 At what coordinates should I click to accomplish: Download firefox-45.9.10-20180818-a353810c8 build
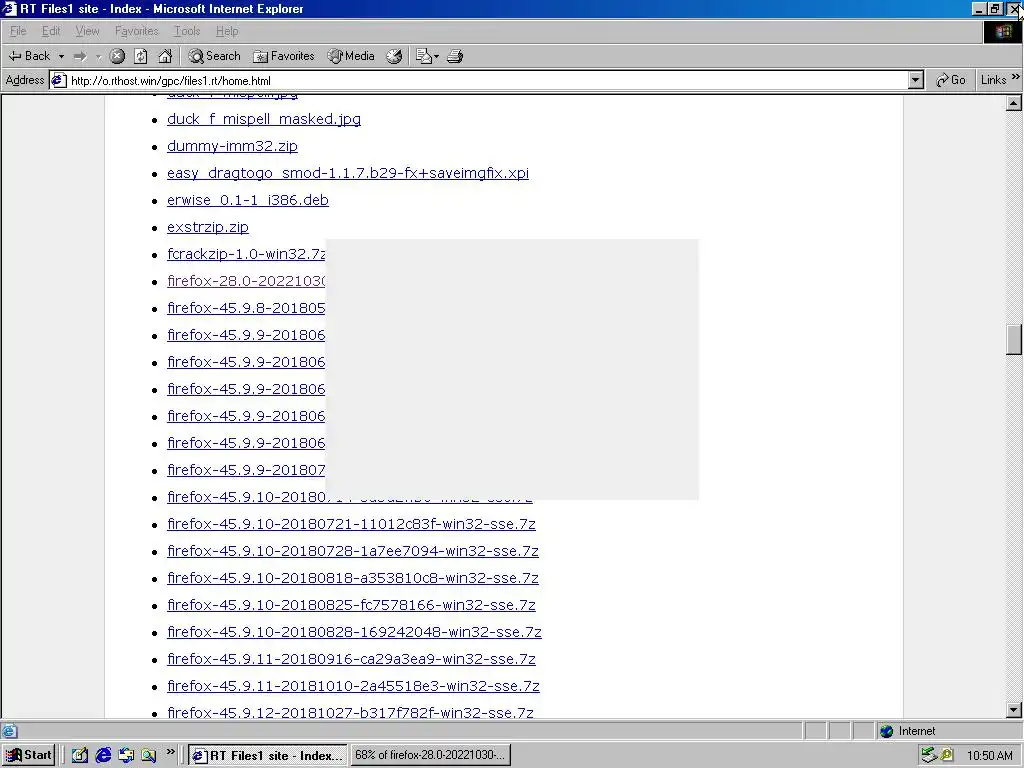click(353, 578)
